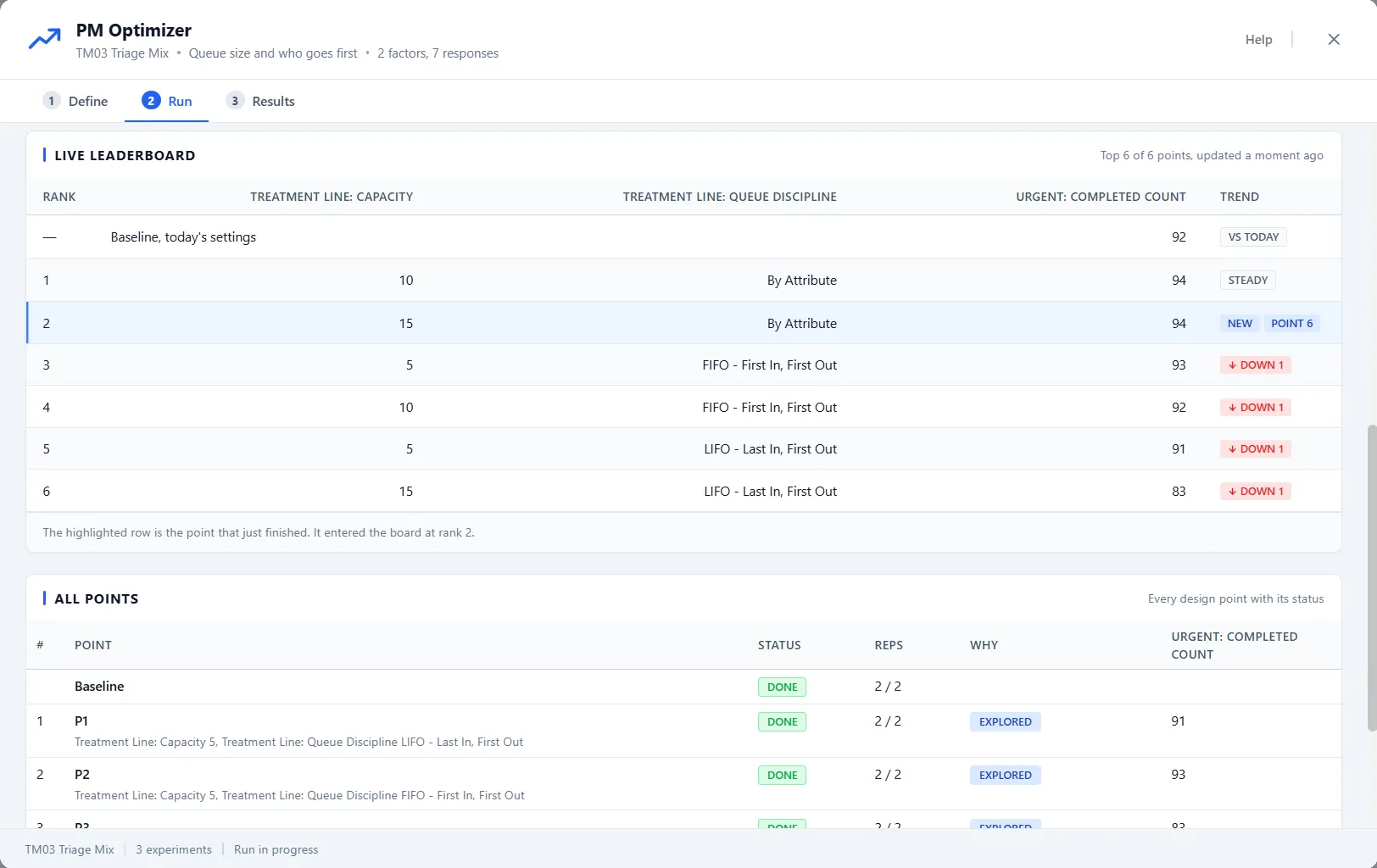Select the highlighted rank 2 capacity 15
The height and width of the screenshot is (868, 1377).
[x=406, y=324]
